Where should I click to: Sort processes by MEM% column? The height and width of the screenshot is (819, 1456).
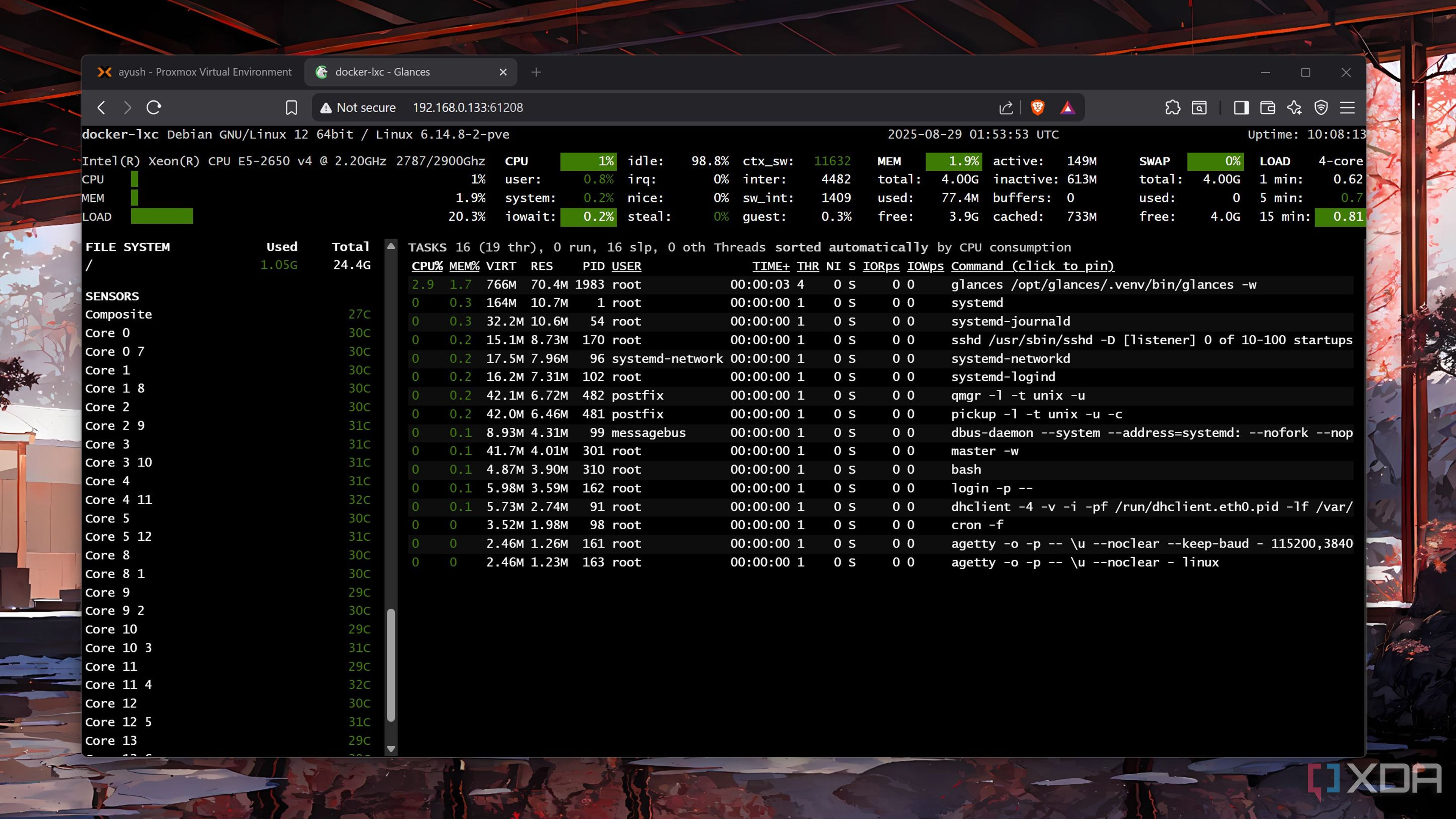(x=463, y=266)
